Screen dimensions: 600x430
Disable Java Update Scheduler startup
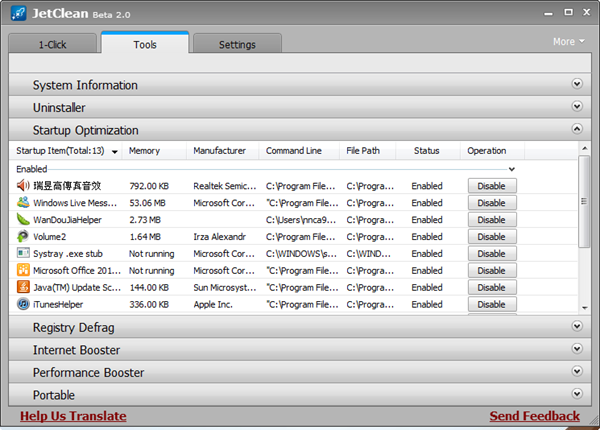pyautogui.click(x=492, y=287)
